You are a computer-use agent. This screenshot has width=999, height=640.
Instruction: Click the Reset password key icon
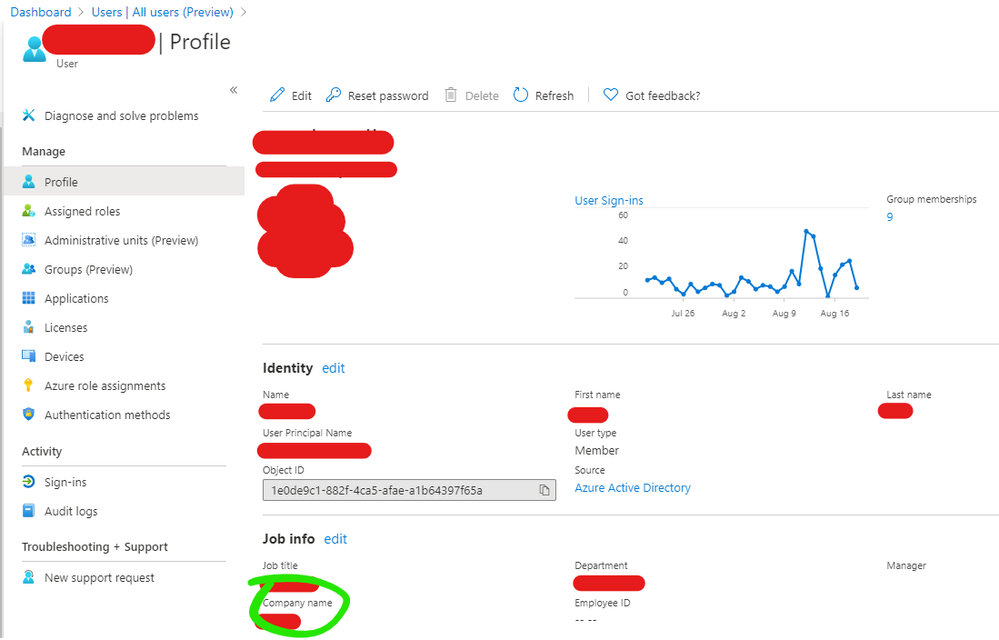[333, 95]
